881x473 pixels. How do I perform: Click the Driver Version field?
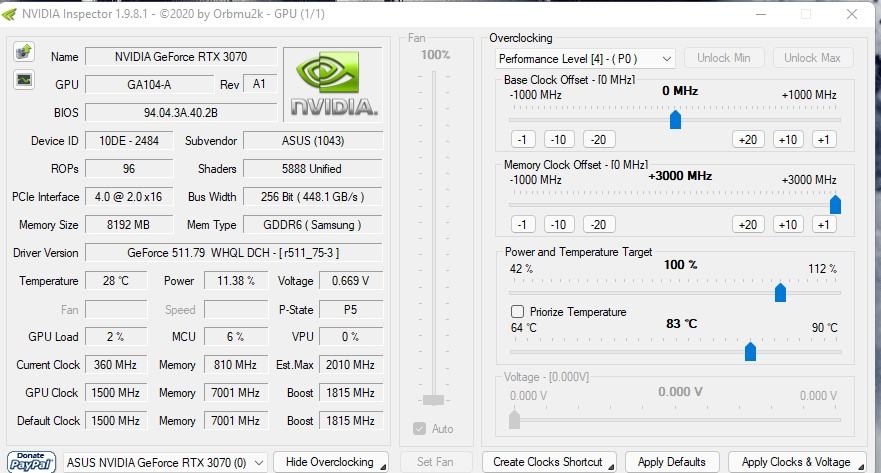pyautogui.click(x=234, y=253)
